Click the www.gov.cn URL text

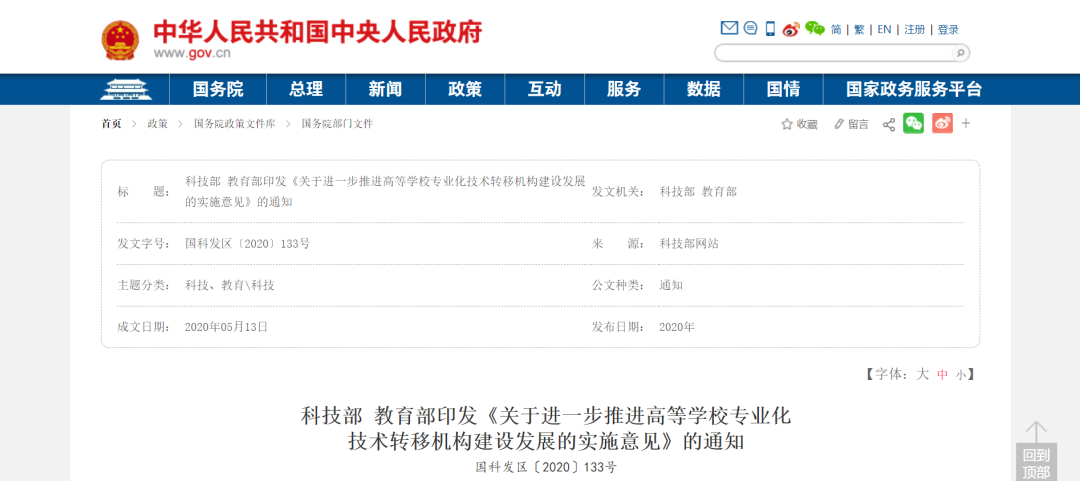tap(192, 54)
